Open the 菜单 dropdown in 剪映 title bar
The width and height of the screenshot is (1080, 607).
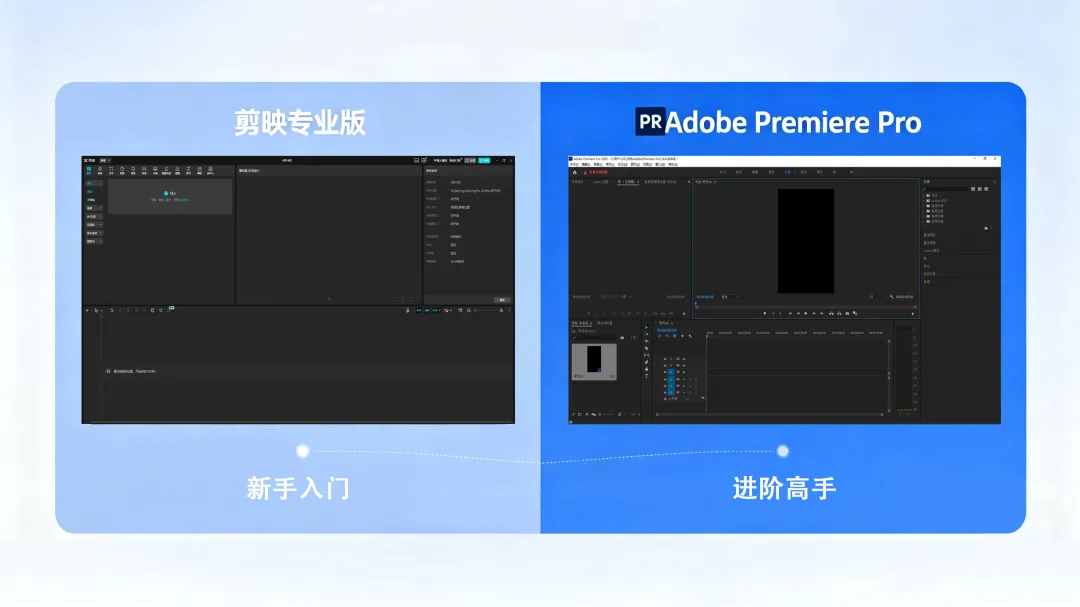(105, 161)
